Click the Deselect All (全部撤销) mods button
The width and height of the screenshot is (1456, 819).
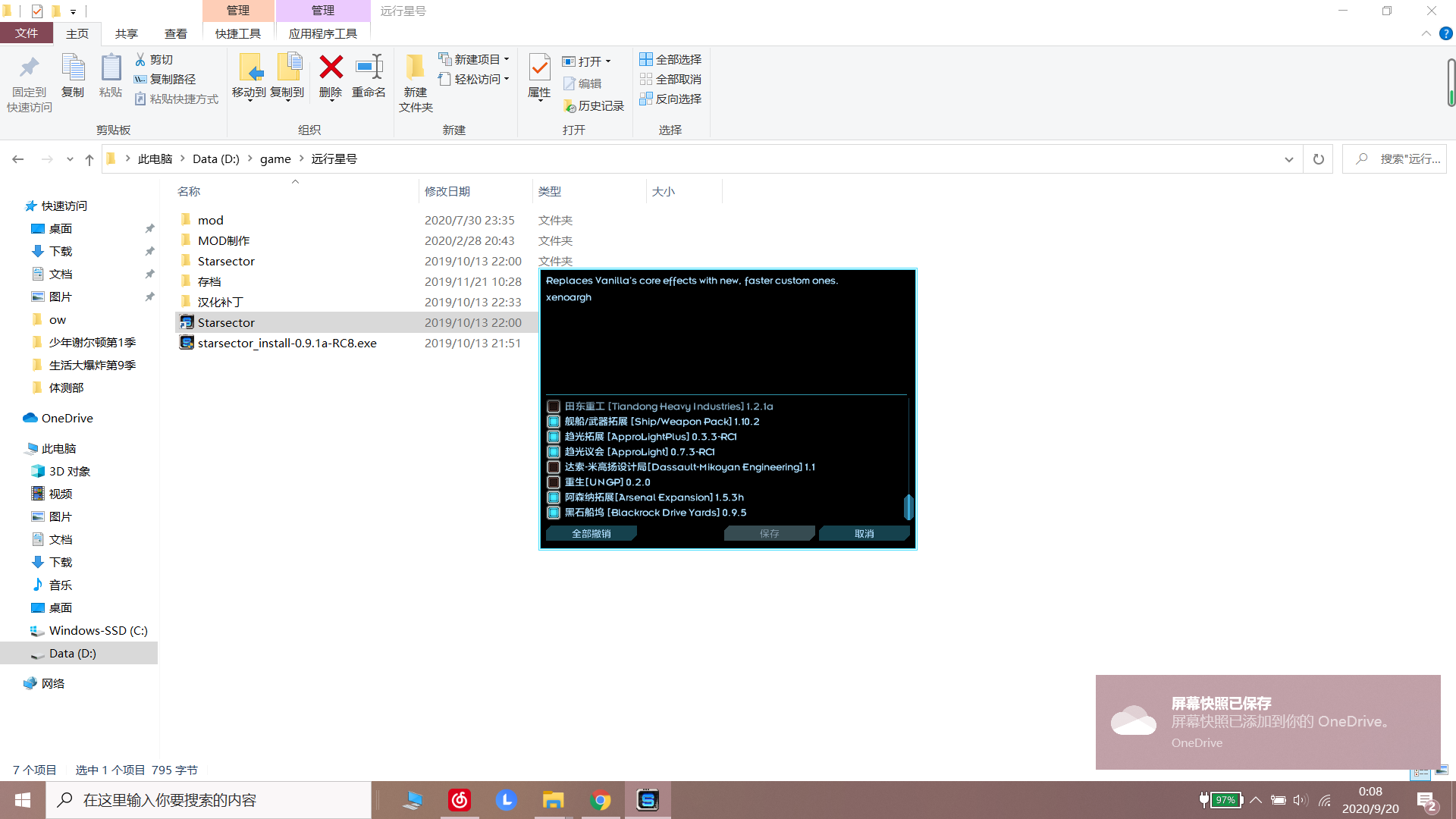click(x=591, y=534)
